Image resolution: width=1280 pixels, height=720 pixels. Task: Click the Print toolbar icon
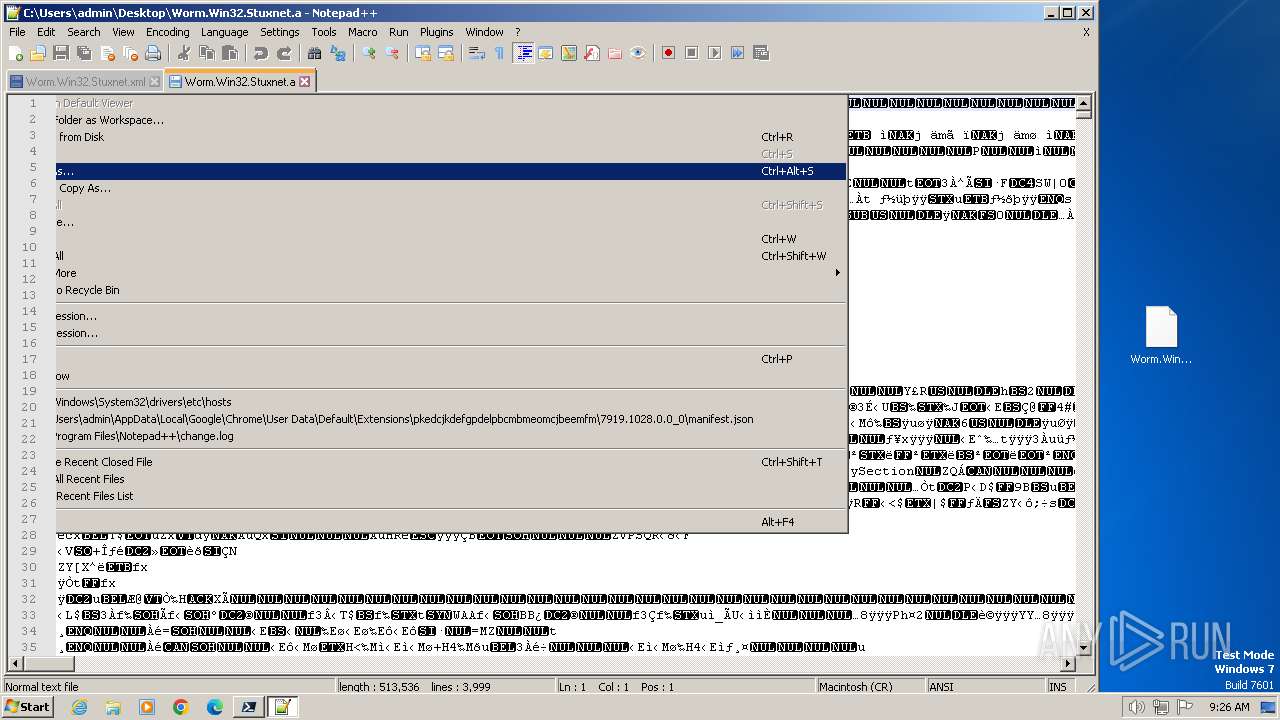point(153,53)
